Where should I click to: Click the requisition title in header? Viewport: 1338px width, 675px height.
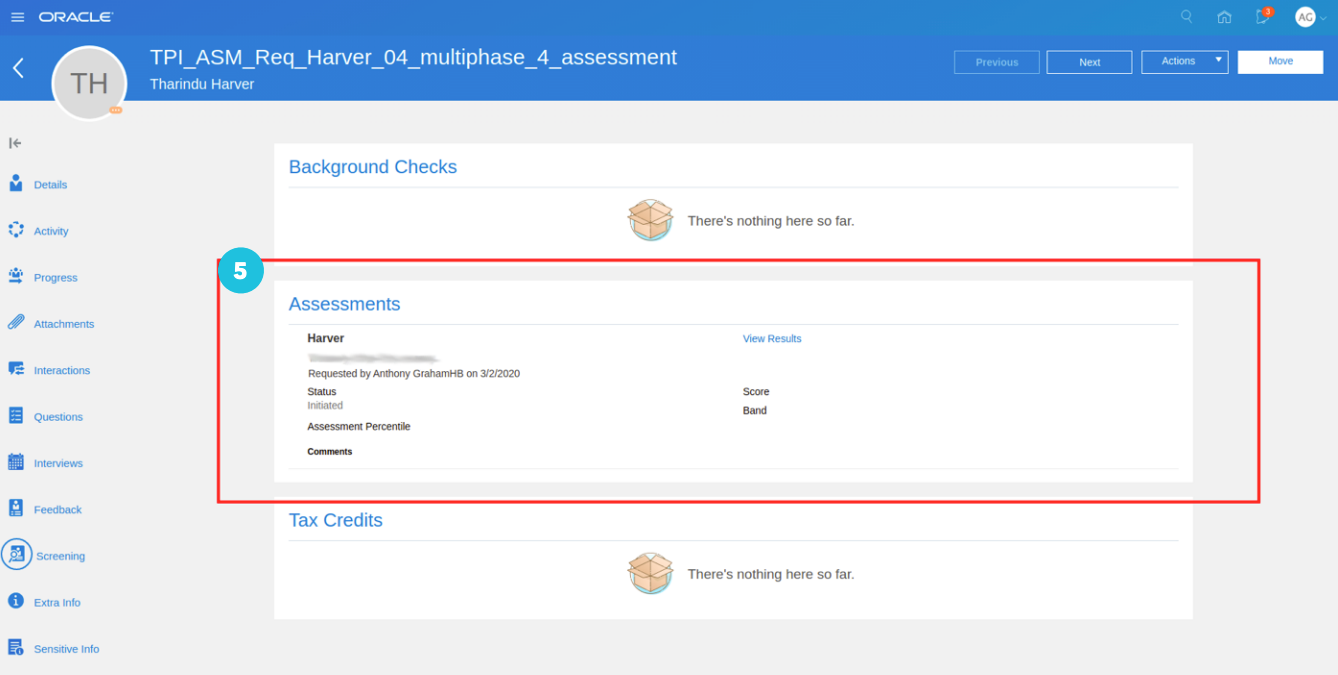click(413, 58)
